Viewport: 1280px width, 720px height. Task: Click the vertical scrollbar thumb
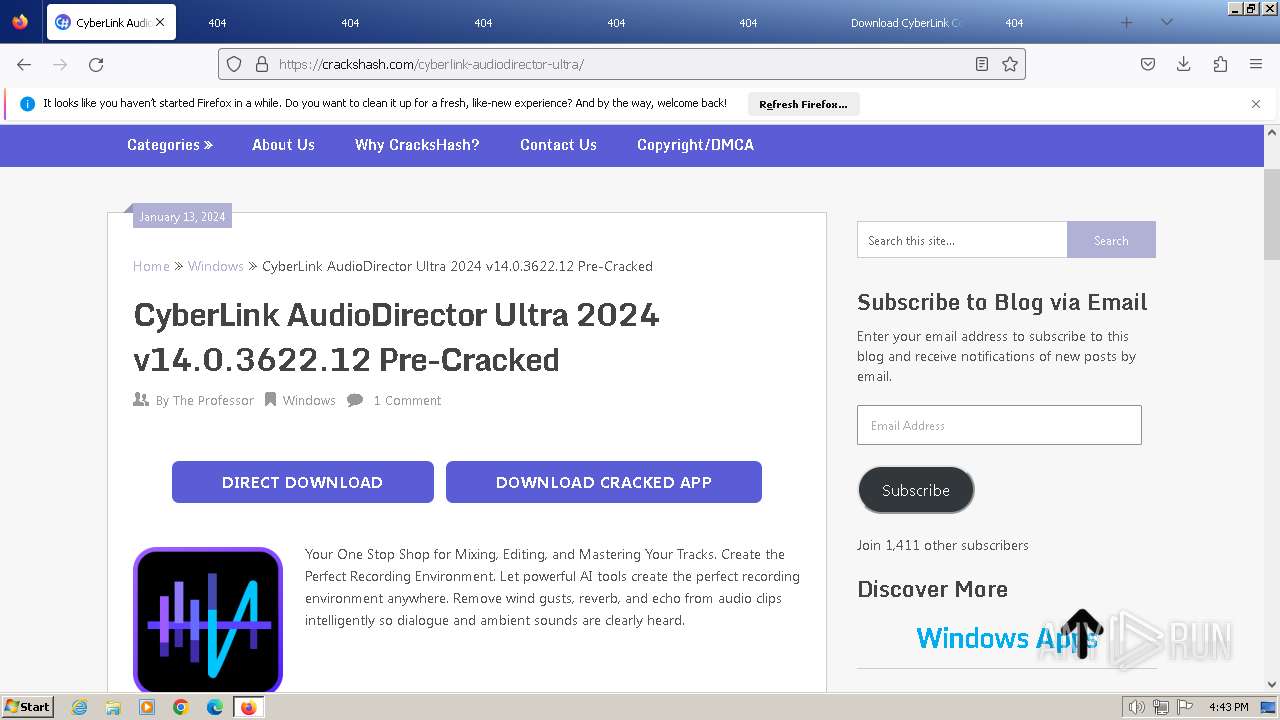tap(1272, 215)
